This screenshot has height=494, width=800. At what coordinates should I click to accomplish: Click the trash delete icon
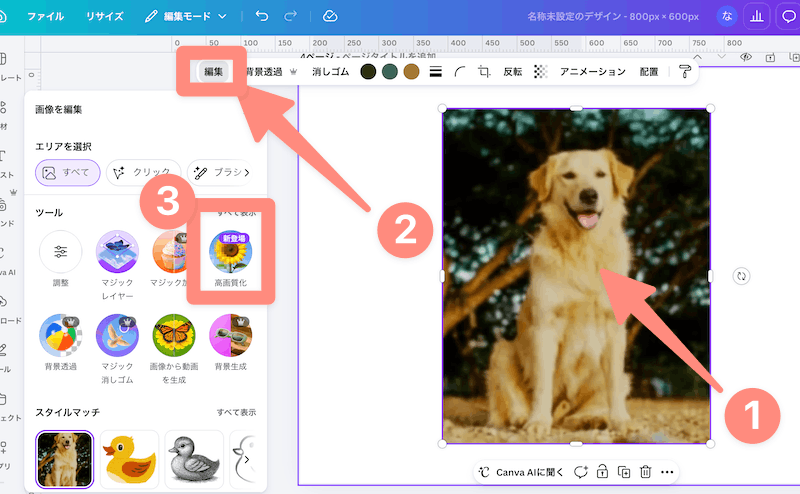point(645,472)
